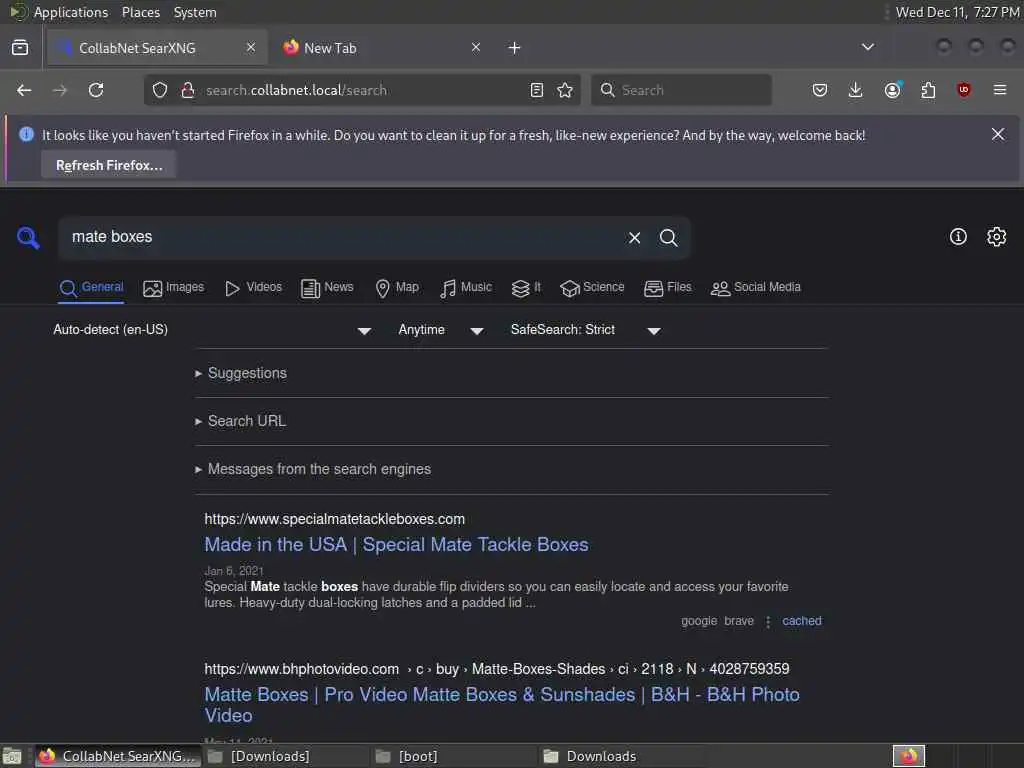Click the Firefox toolbar Search box
1024x768 pixels.
pyautogui.click(x=681, y=90)
